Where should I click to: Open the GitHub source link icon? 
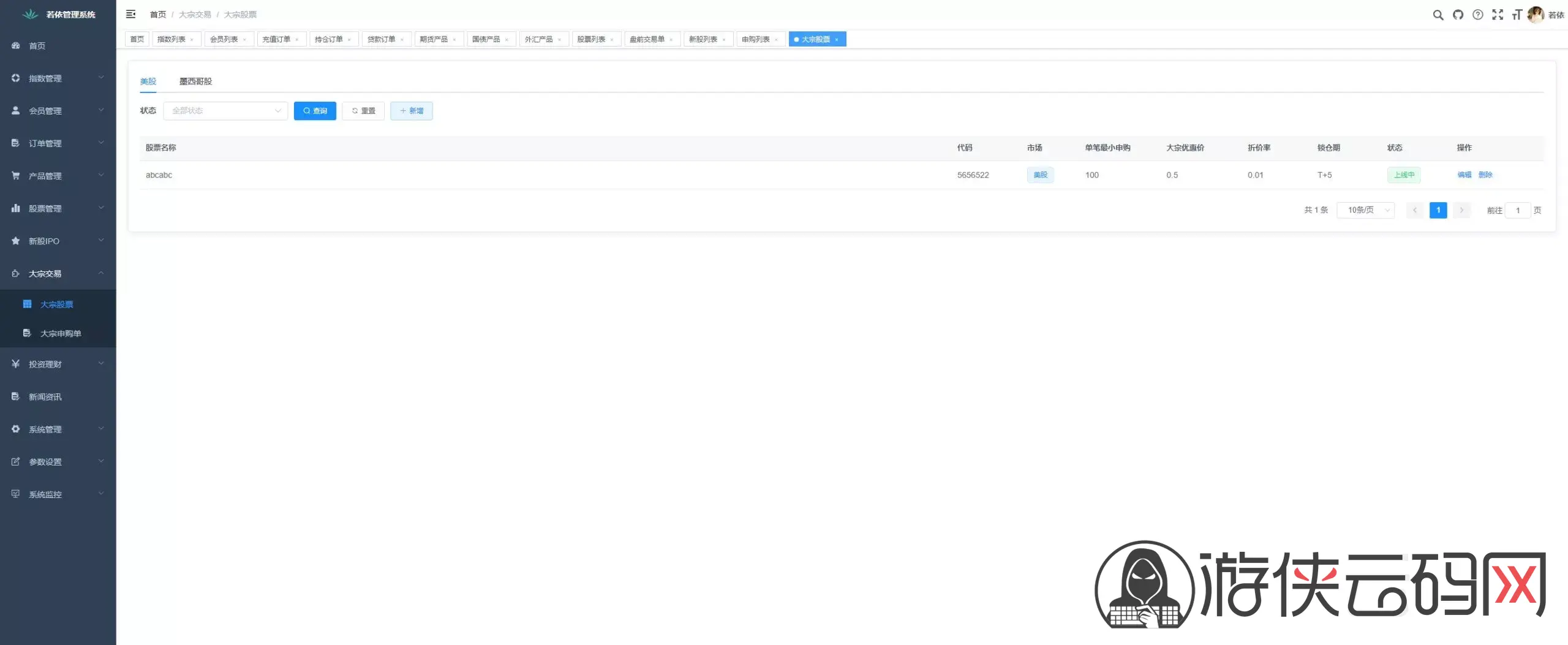[x=1458, y=15]
